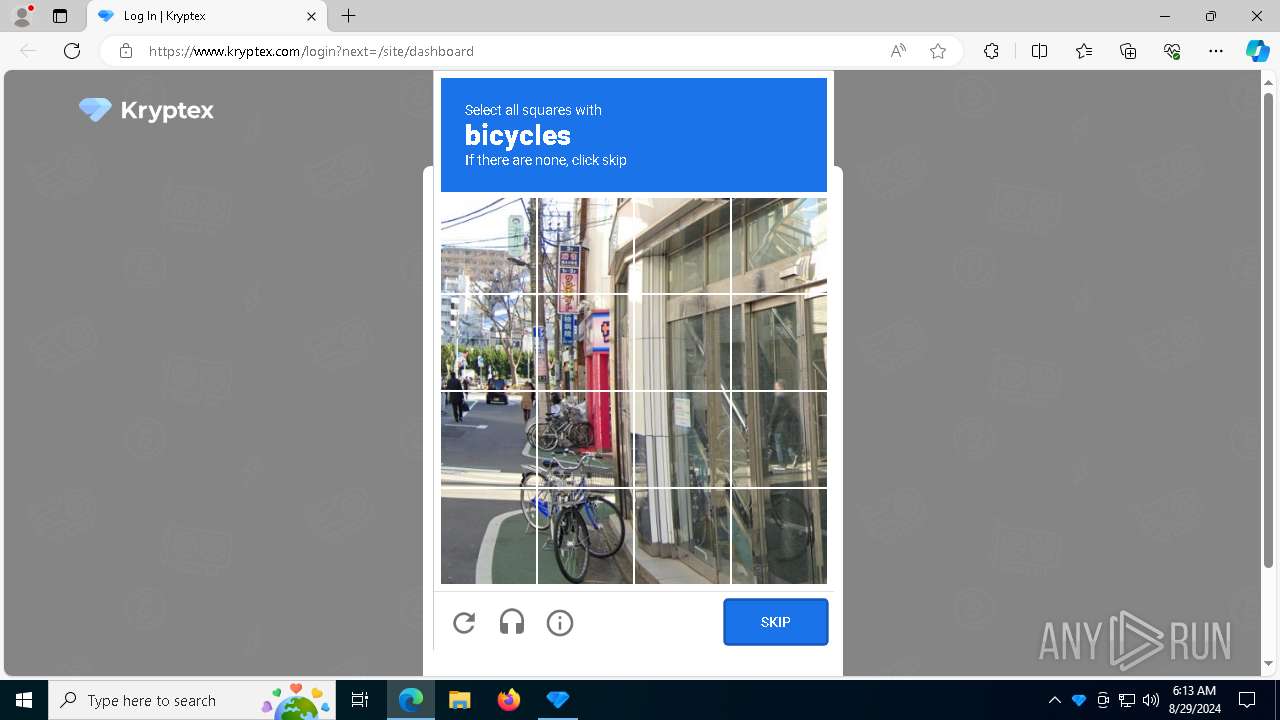
Task: Close the Log In | Kryptex tab
Action: point(311,16)
